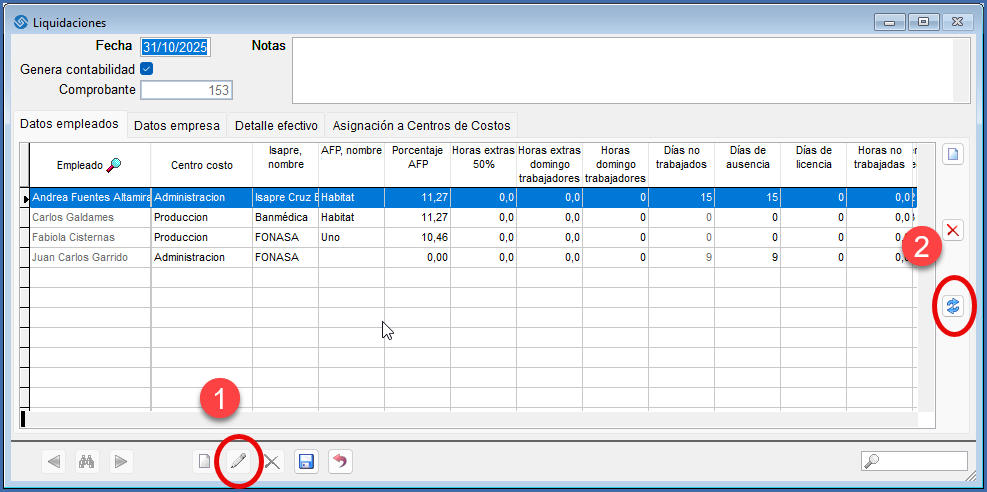Click the Comprobante number field
This screenshot has height=492, width=987.
(x=186, y=90)
